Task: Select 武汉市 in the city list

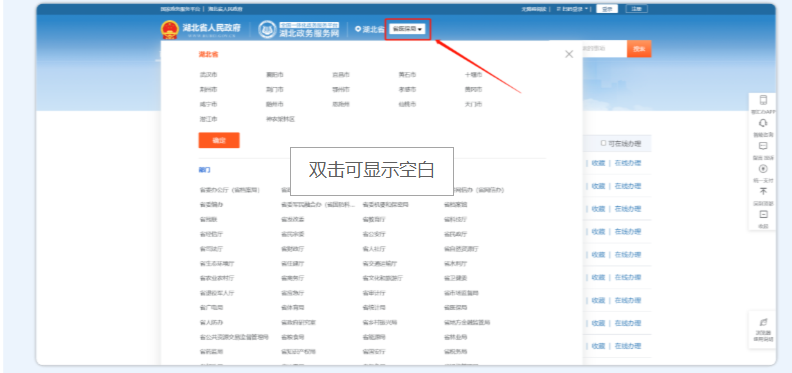Action: [208, 75]
